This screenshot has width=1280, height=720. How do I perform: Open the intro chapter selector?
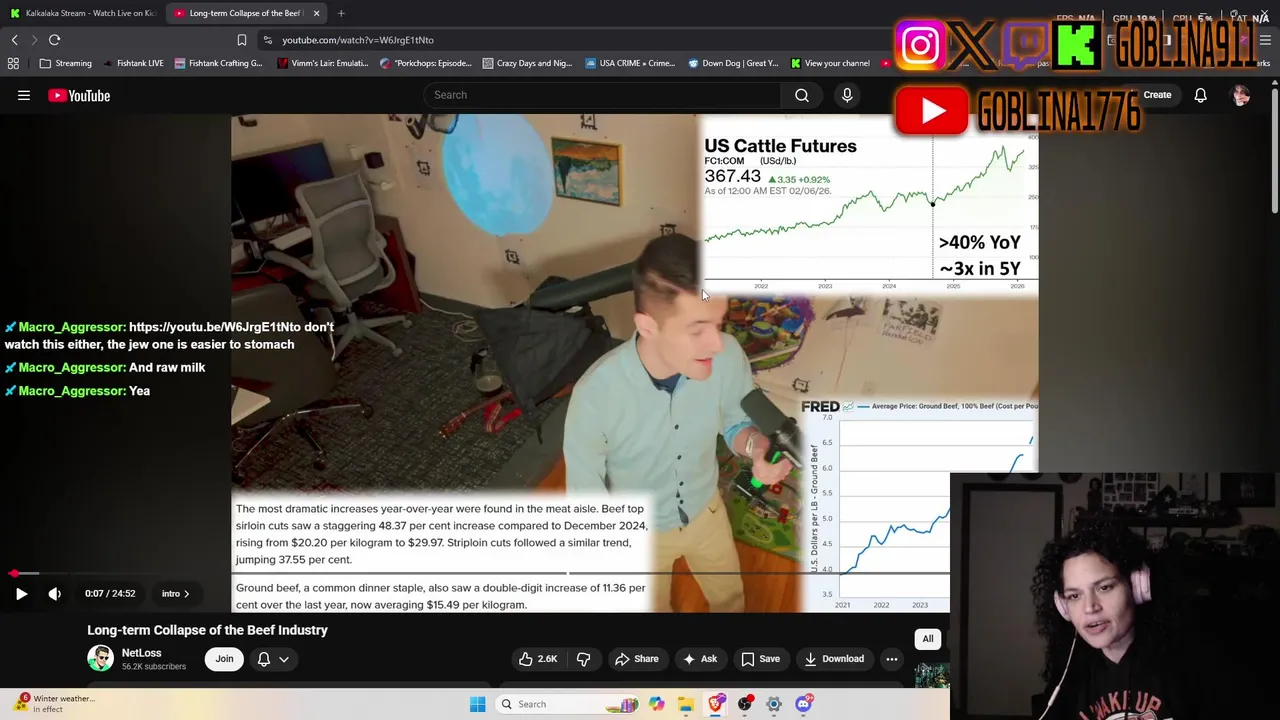[175, 594]
